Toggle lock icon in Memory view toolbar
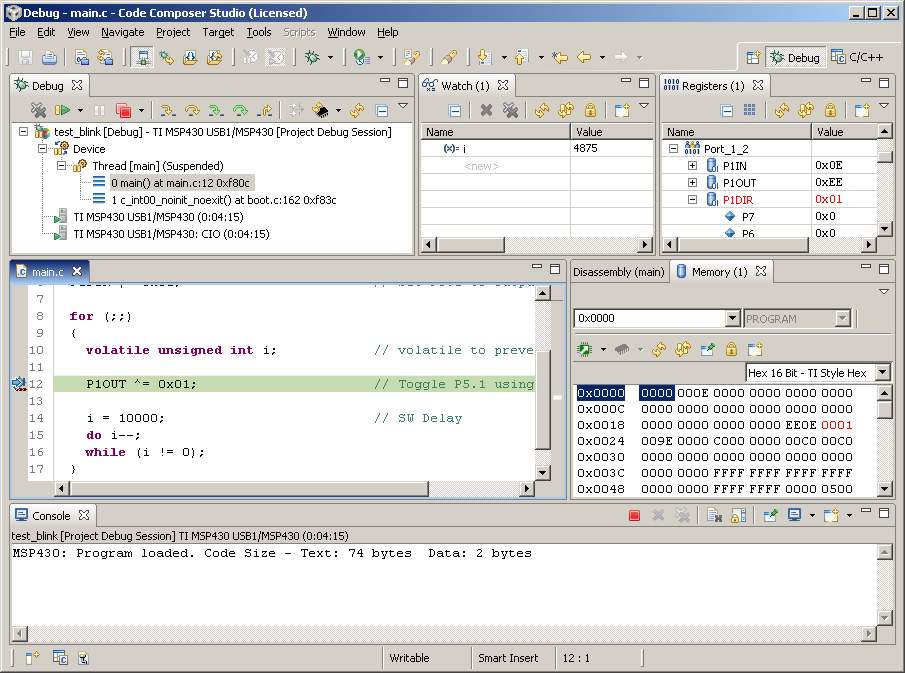905x673 pixels. pos(731,349)
